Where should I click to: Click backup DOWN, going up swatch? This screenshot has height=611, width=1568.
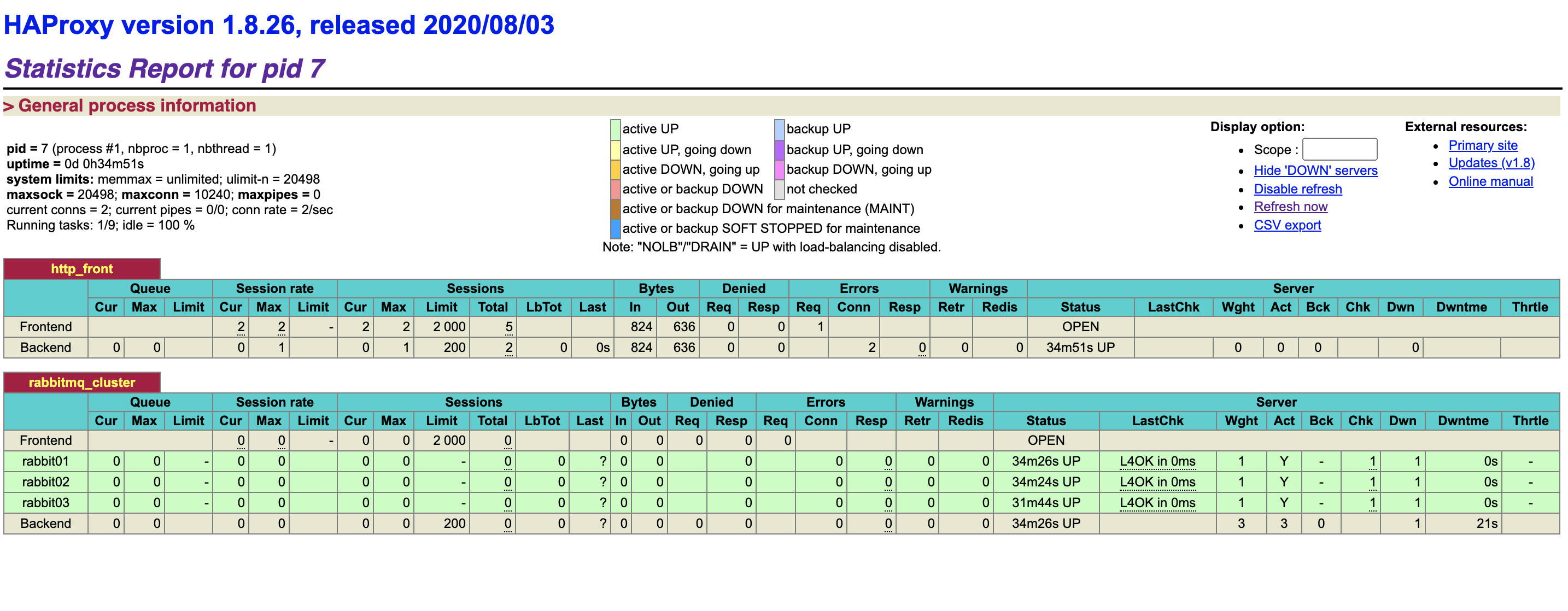779,169
